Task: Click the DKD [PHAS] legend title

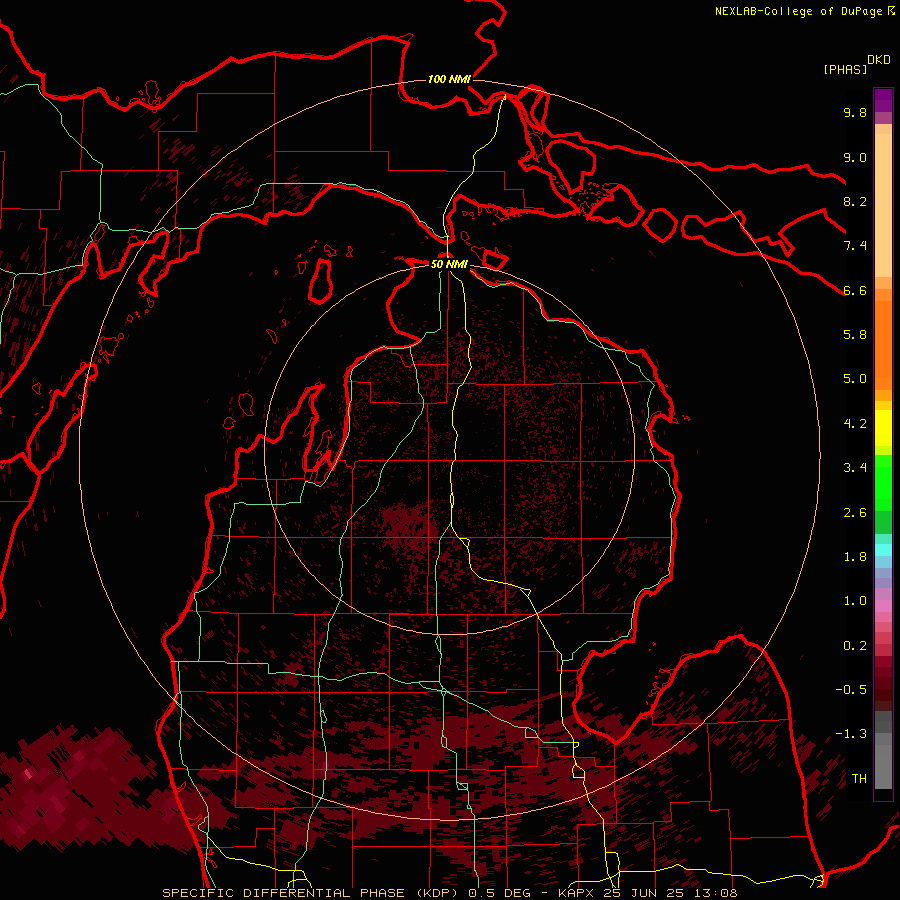Action: coord(856,64)
